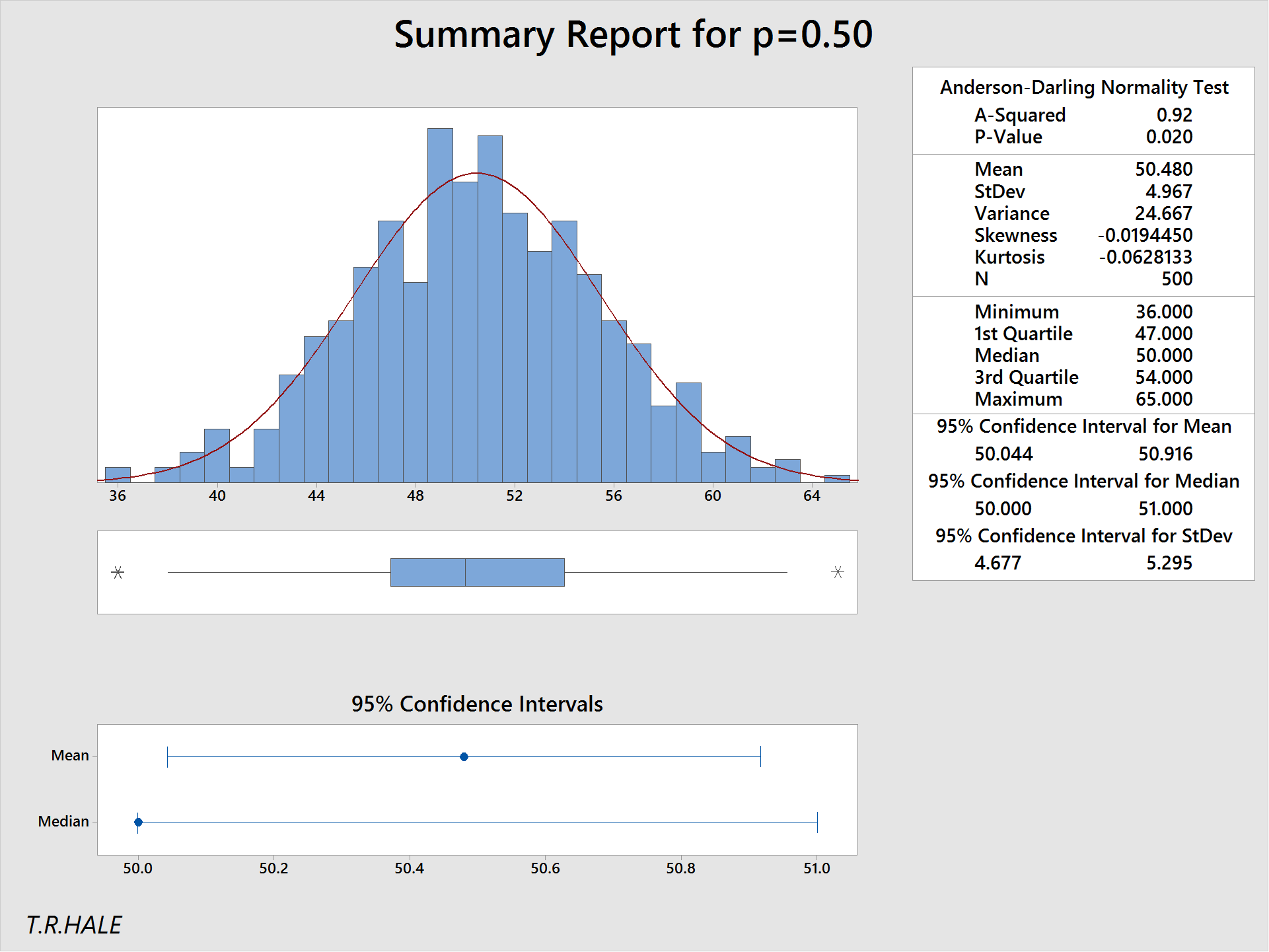The height and width of the screenshot is (952, 1269).
Task: Click the Summary Report for p=0.50 title
Action: pos(633,35)
